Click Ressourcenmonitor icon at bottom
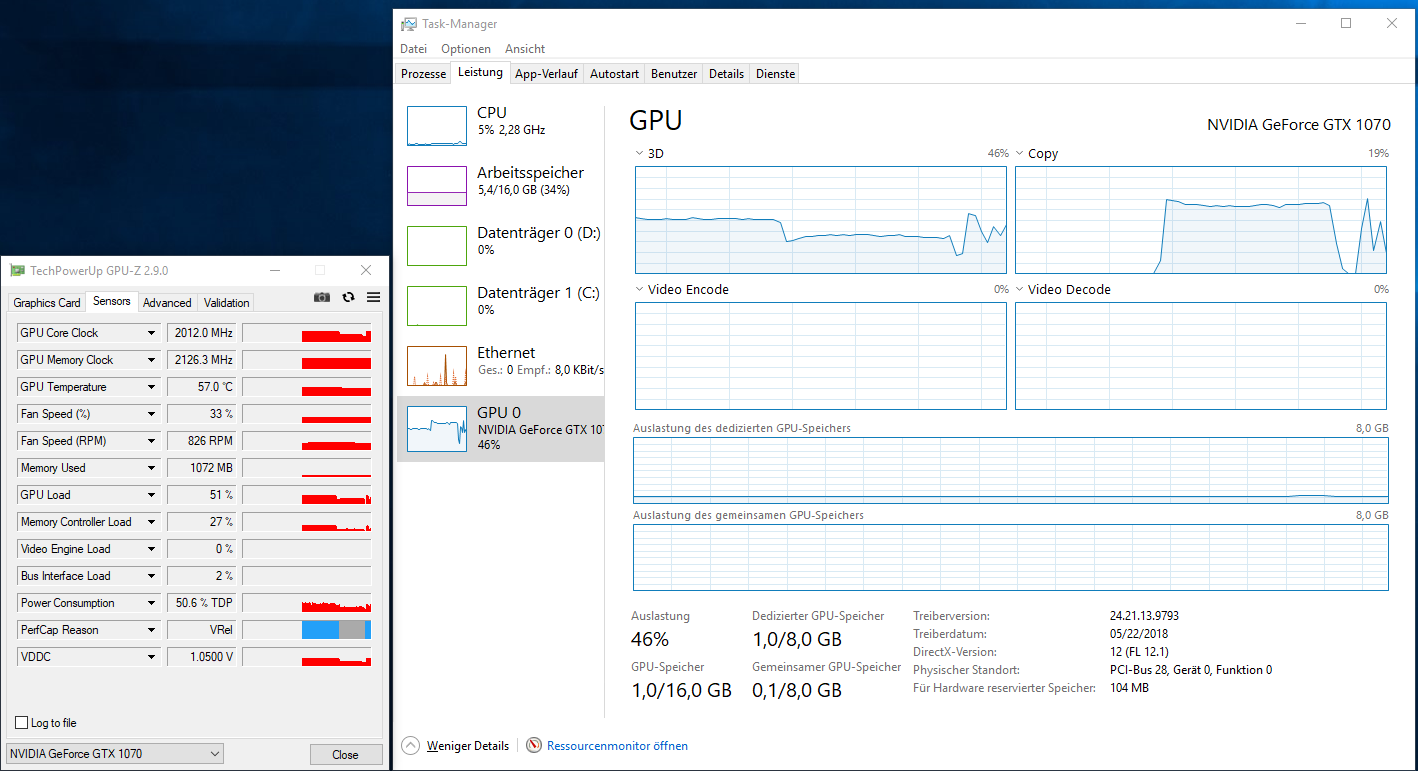The image size is (1418, 771). coord(534,745)
